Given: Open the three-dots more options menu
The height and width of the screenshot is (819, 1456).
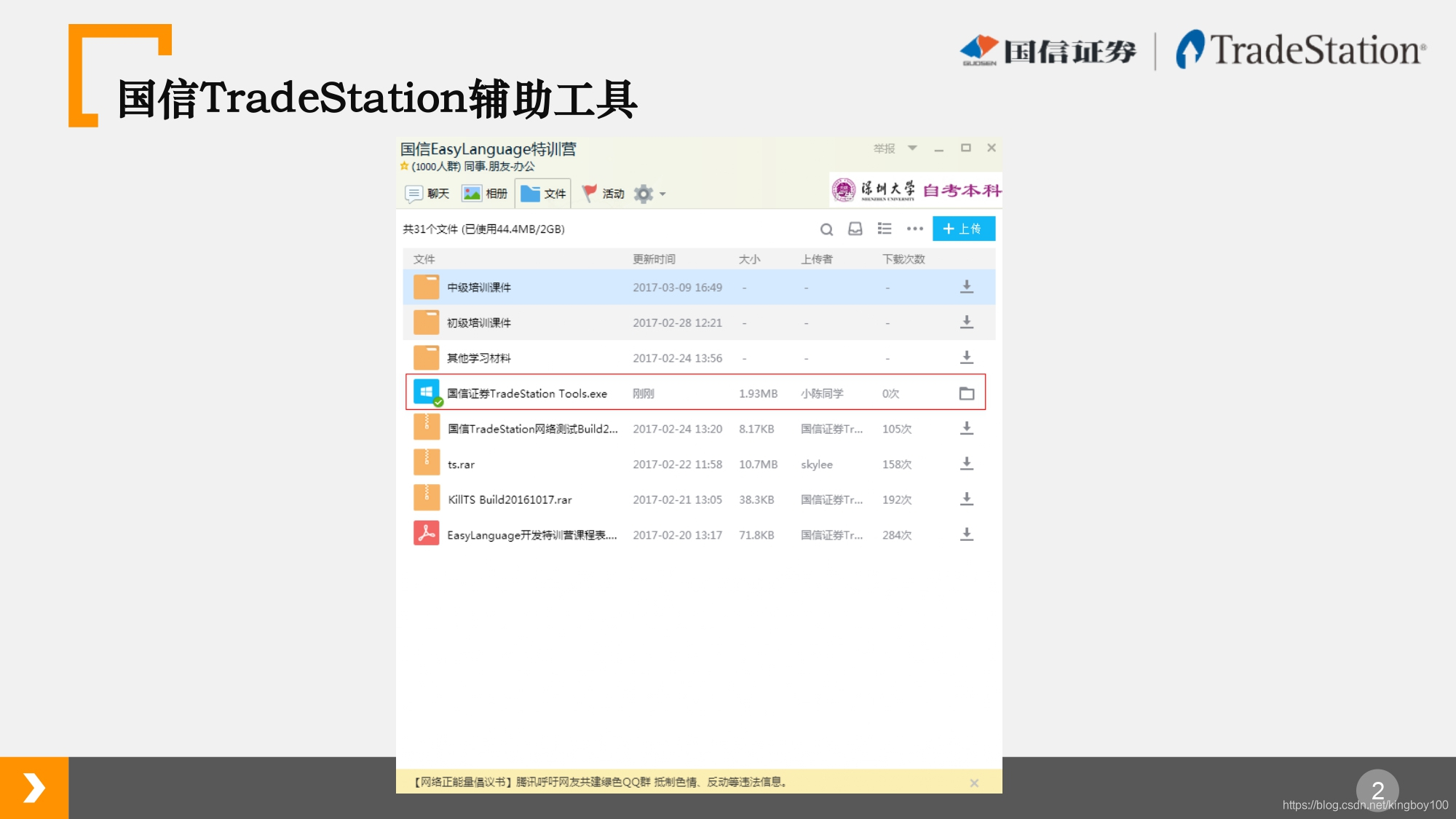Looking at the screenshot, I should (x=914, y=229).
